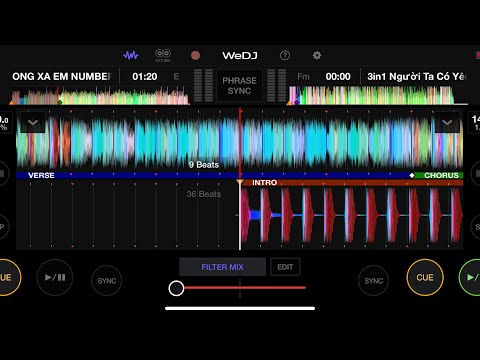Start right deck with green play button
480x360 pixels.
(x=471, y=277)
